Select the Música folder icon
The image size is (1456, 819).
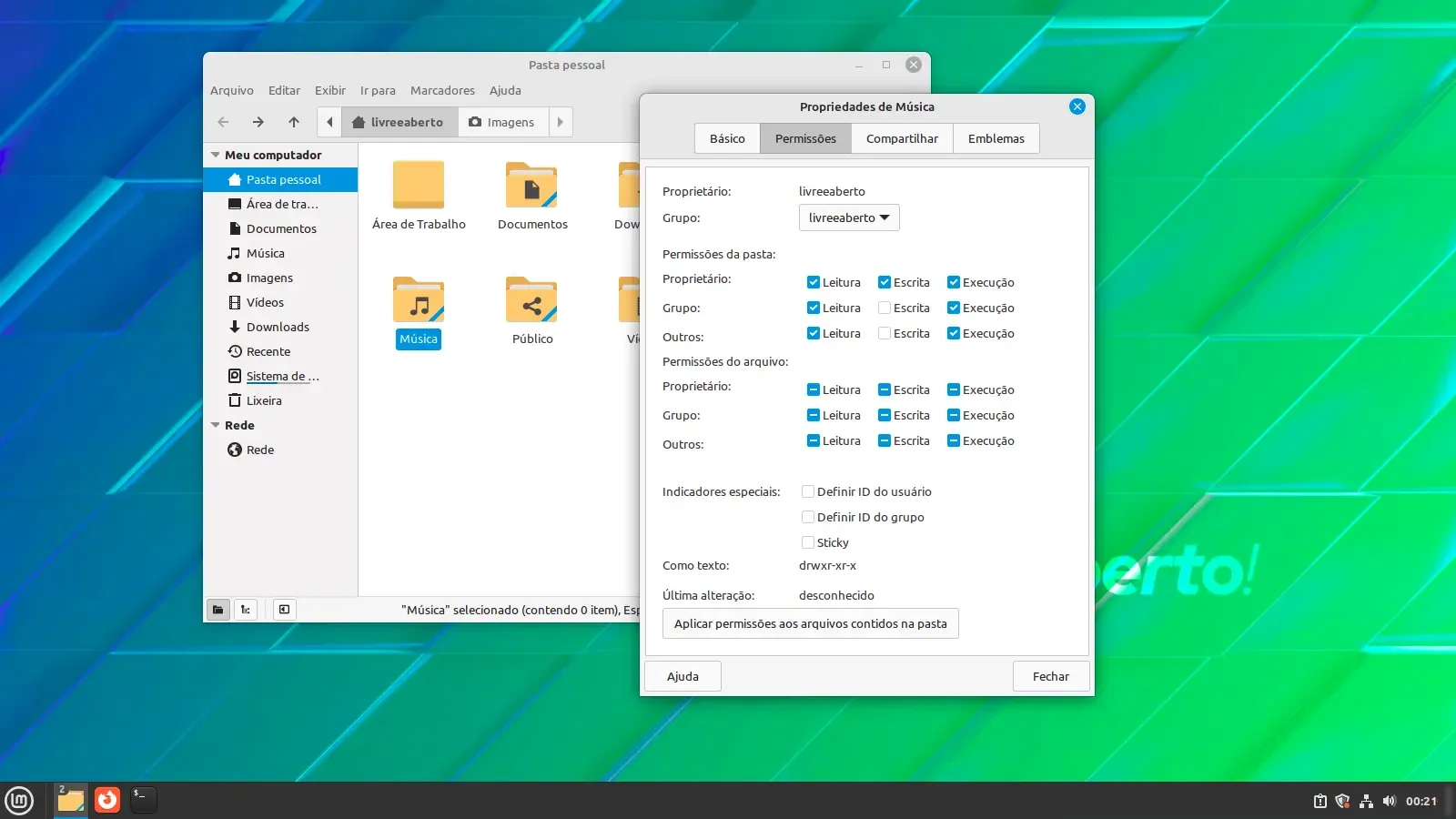point(419,299)
